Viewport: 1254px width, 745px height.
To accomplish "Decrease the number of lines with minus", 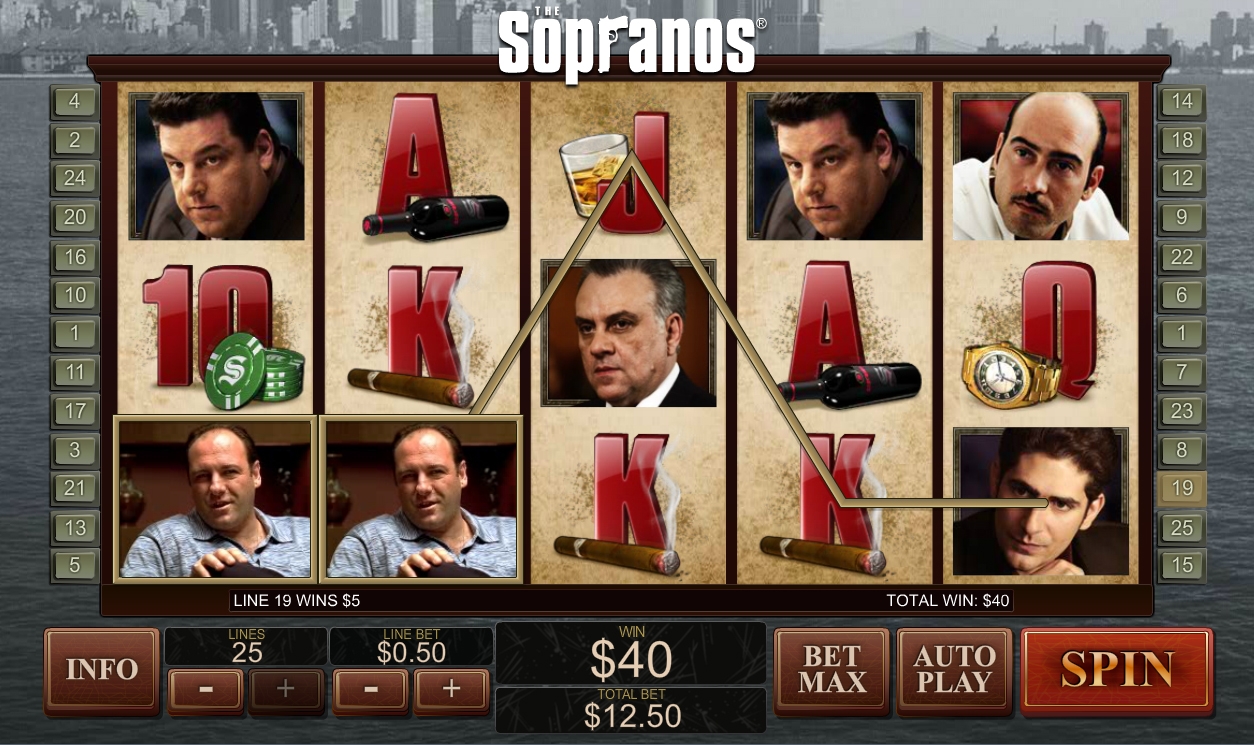I will (205, 689).
